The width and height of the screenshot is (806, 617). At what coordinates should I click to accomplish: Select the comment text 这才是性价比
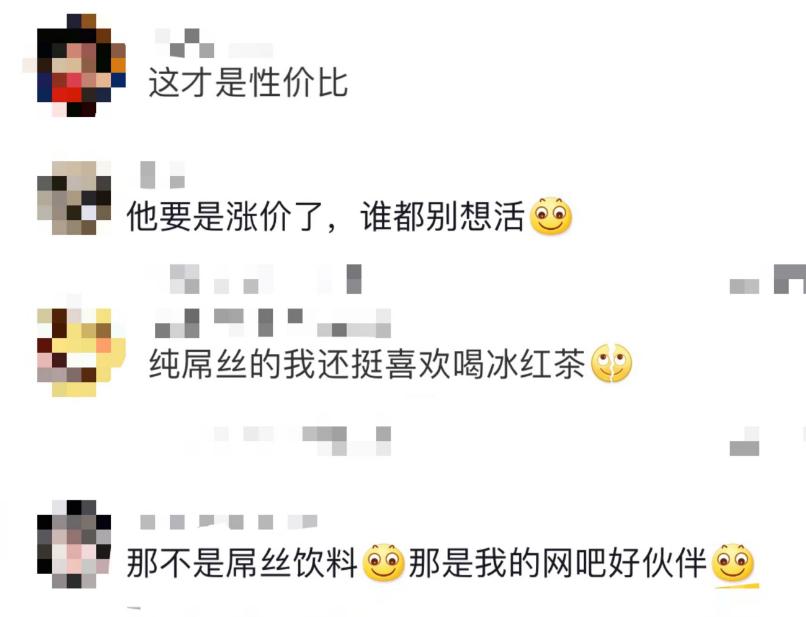tap(248, 83)
